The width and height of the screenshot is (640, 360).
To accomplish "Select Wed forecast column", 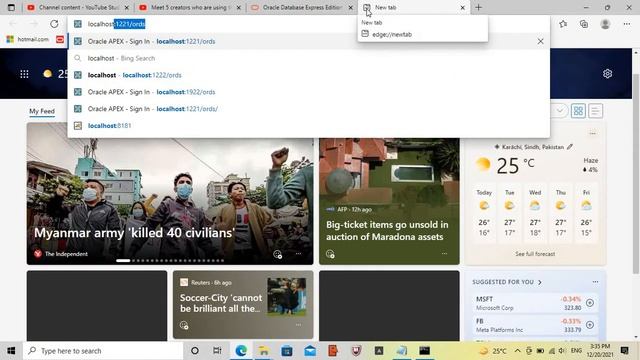I will point(535,214).
